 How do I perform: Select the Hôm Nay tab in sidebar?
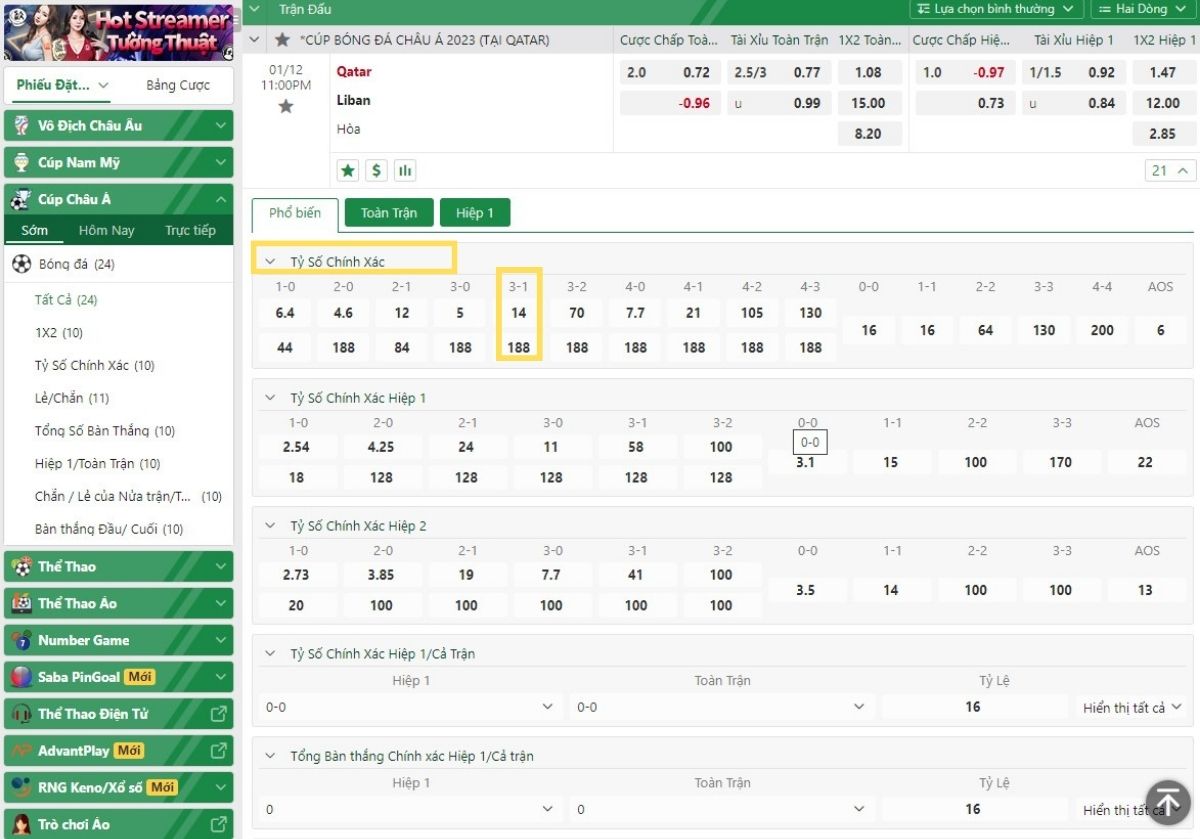click(108, 230)
